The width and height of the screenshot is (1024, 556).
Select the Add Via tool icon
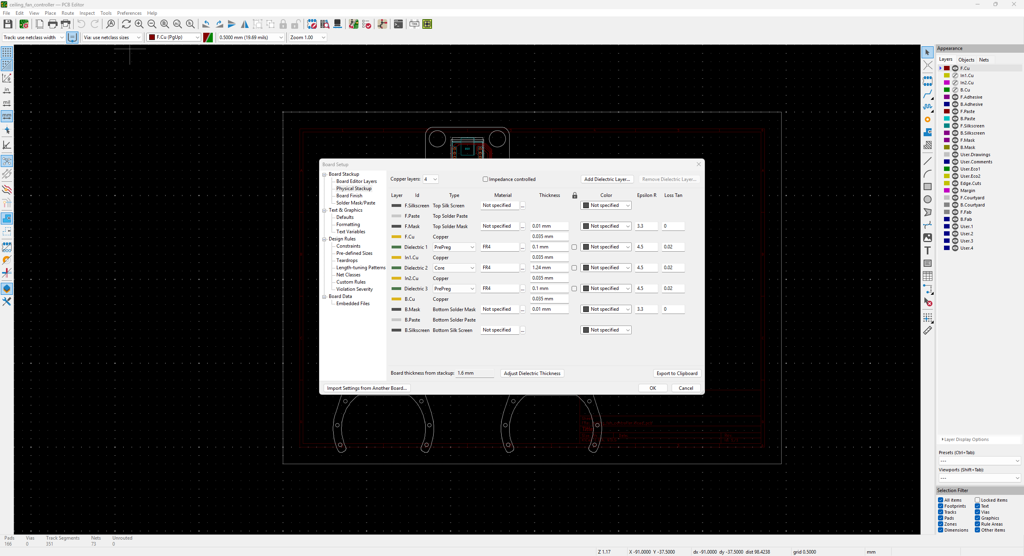point(927,120)
